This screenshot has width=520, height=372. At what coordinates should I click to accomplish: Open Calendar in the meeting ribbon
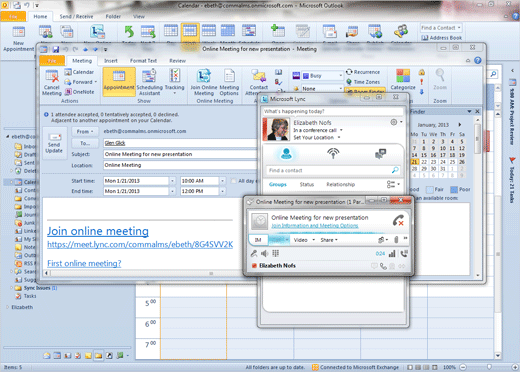click(79, 72)
